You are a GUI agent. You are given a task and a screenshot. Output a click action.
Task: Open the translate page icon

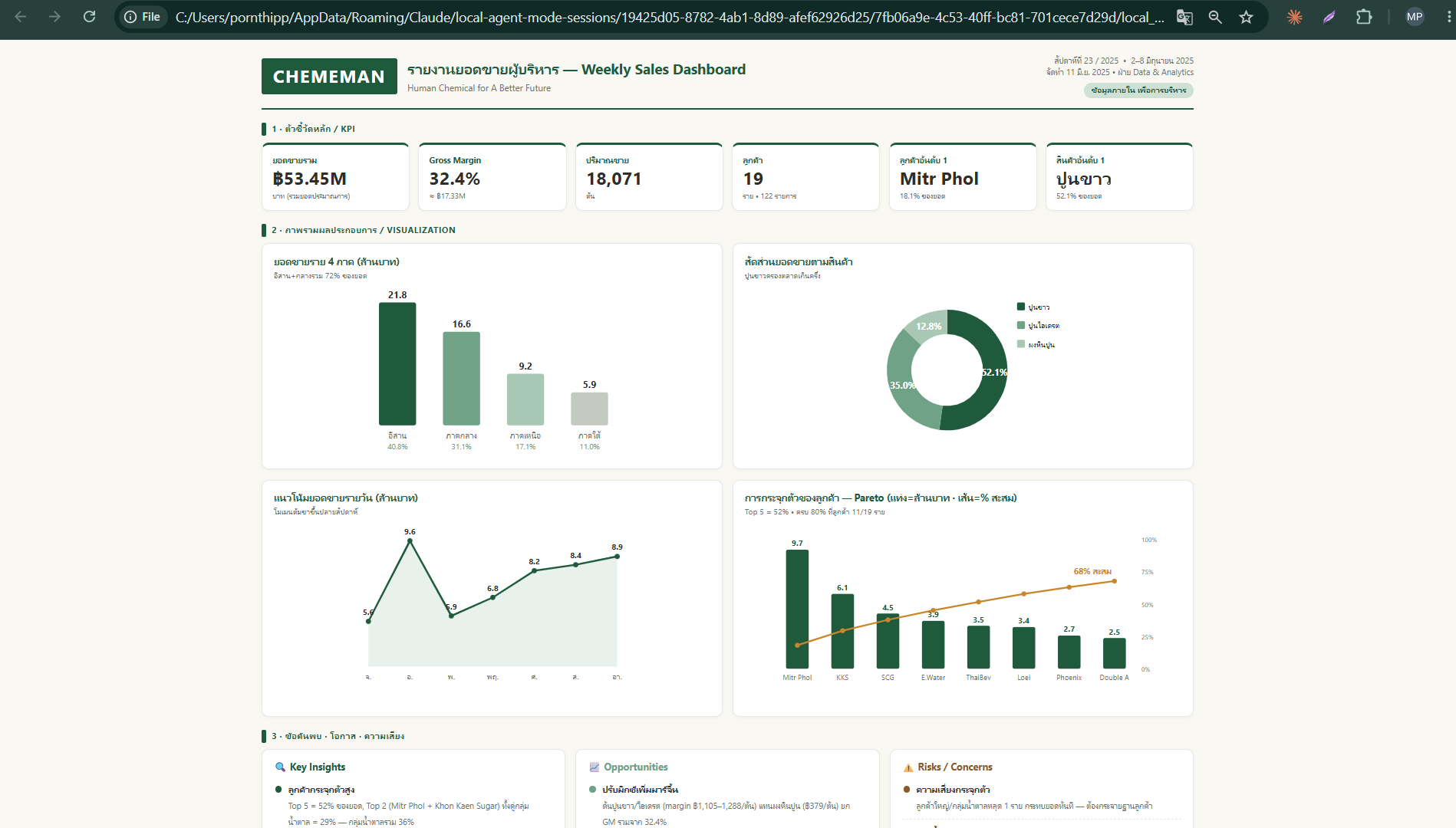[x=1184, y=17]
